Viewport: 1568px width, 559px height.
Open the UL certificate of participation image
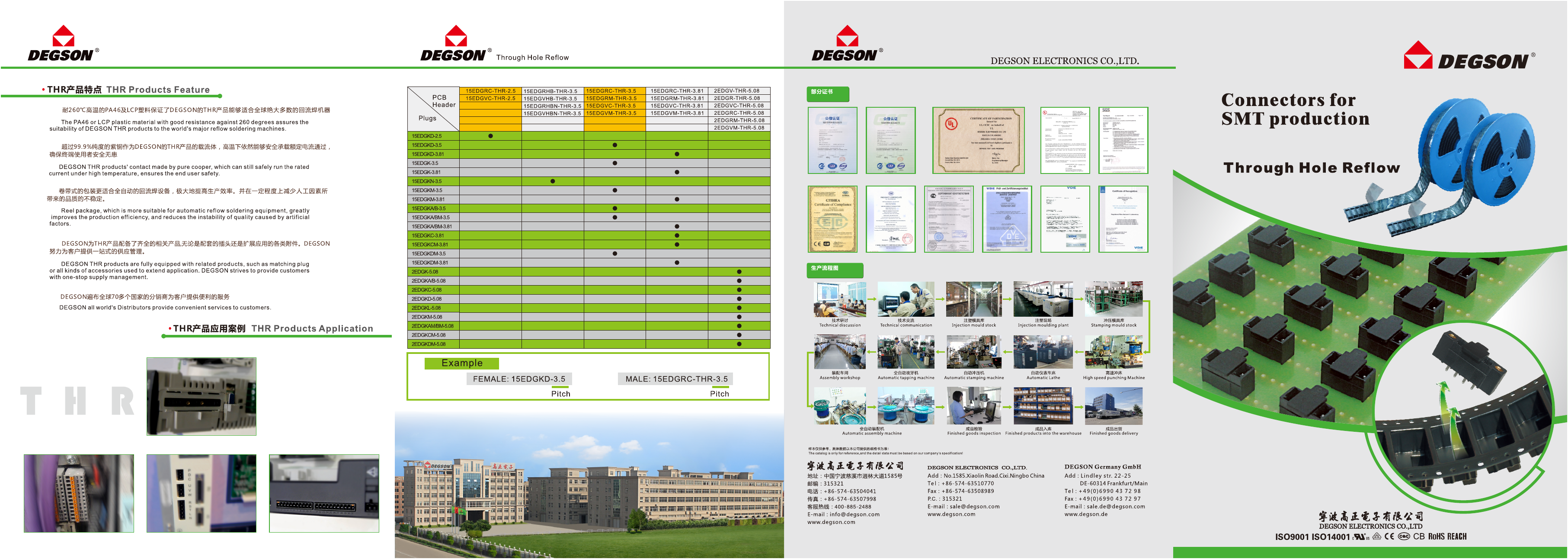click(x=978, y=141)
